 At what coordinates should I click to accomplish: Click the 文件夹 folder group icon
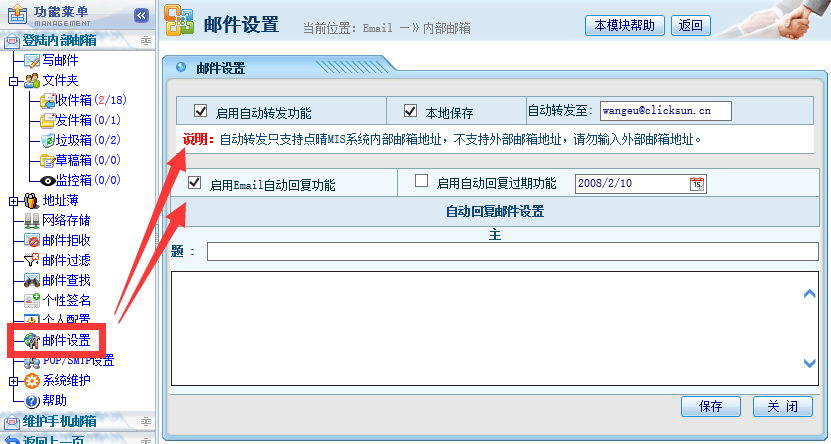click(x=32, y=81)
